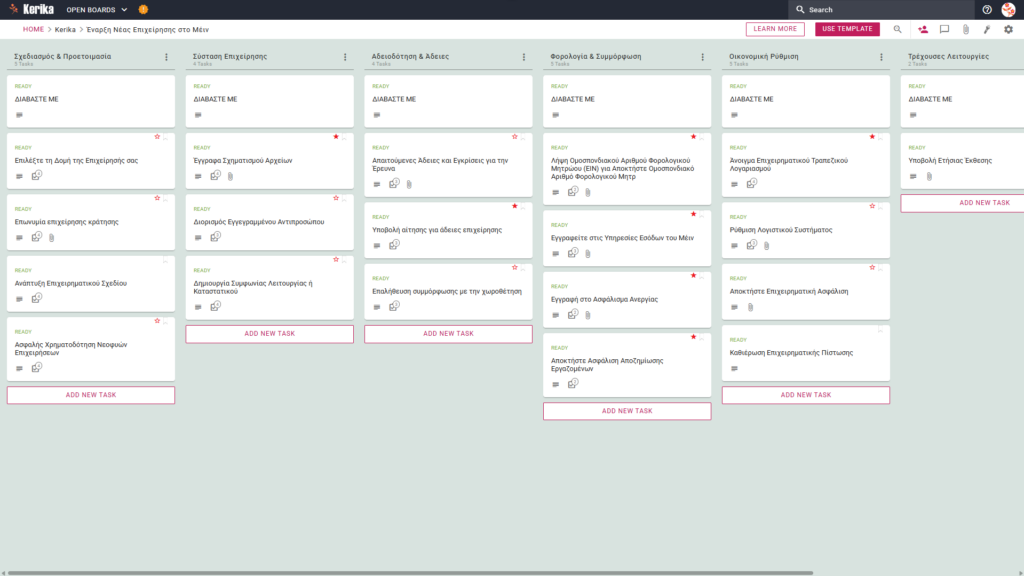Add new task in Σύσταση Επιχείρησης column

coord(270,334)
